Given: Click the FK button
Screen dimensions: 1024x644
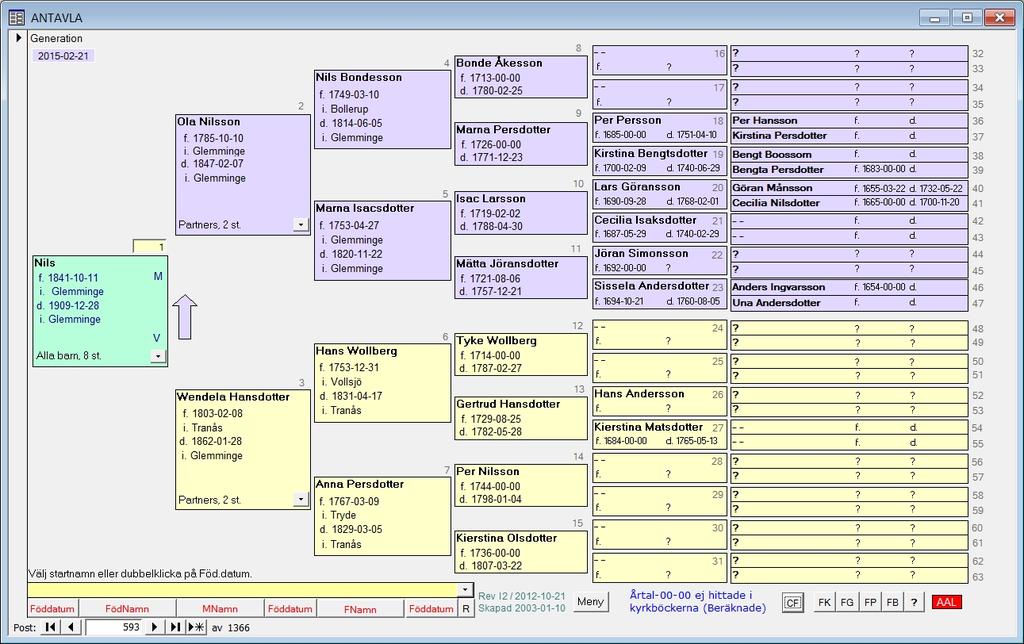Looking at the screenshot, I should (x=825, y=602).
